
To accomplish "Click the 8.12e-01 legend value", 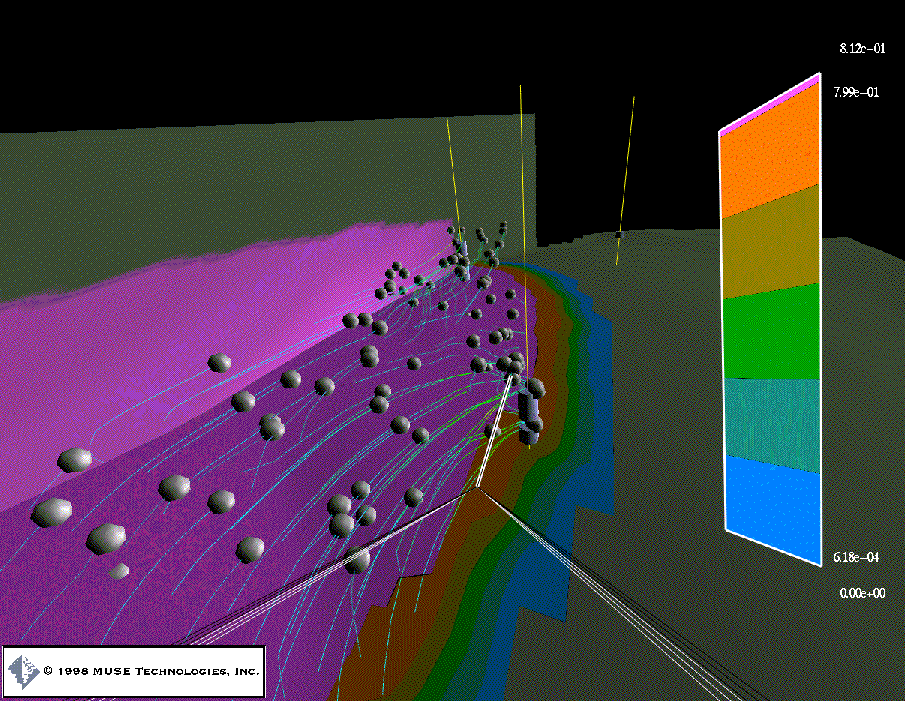I will [862, 48].
